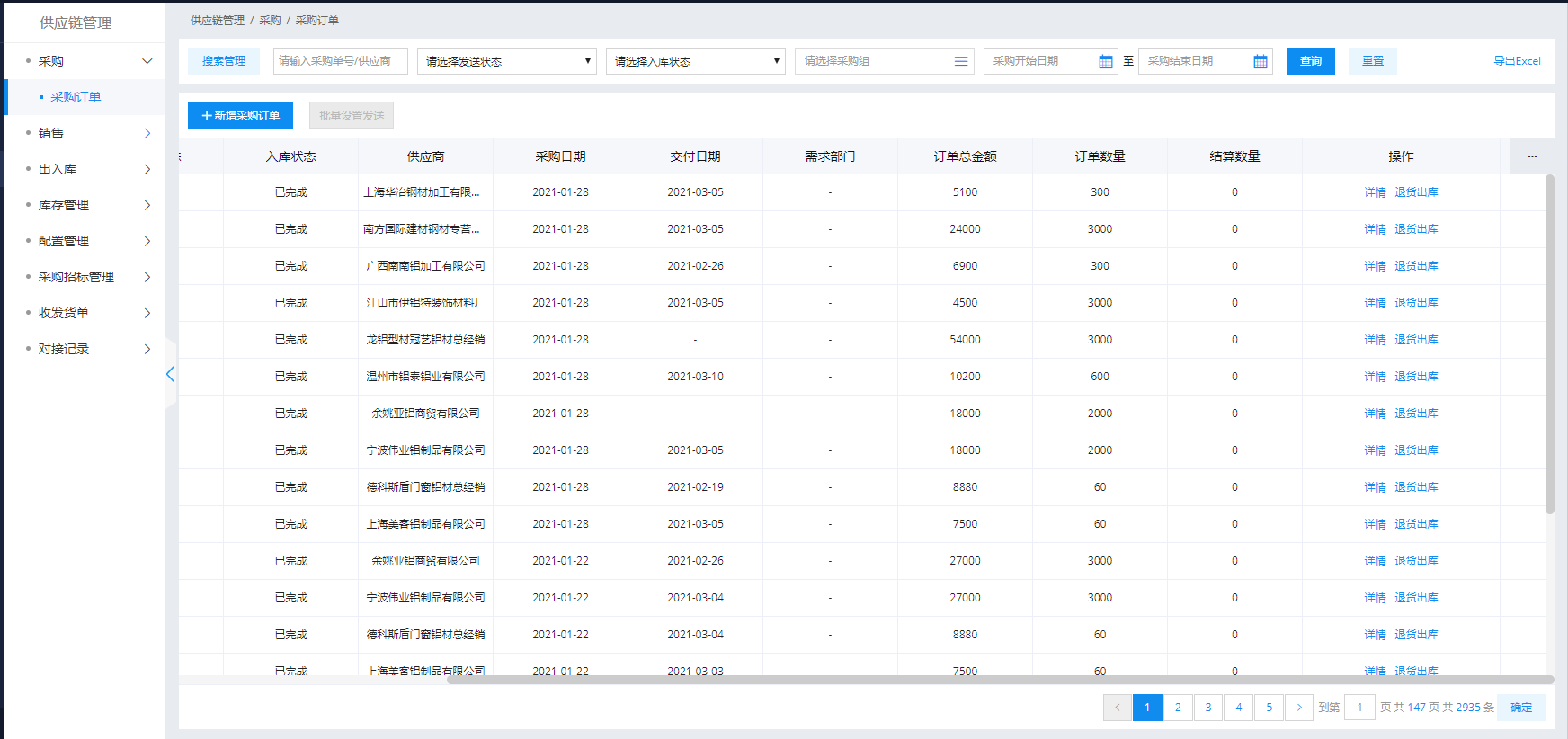Collapse the sidebar with the left arrow handle
The image size is (1568, 739).
pos(170,374)
